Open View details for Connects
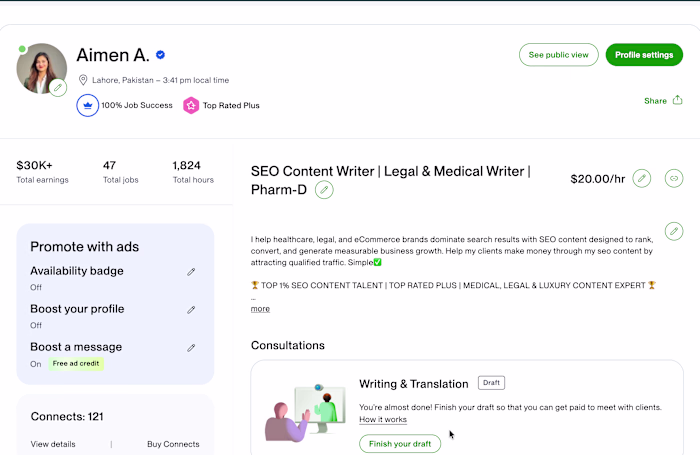The image size is (700, 455). (53, 444)
